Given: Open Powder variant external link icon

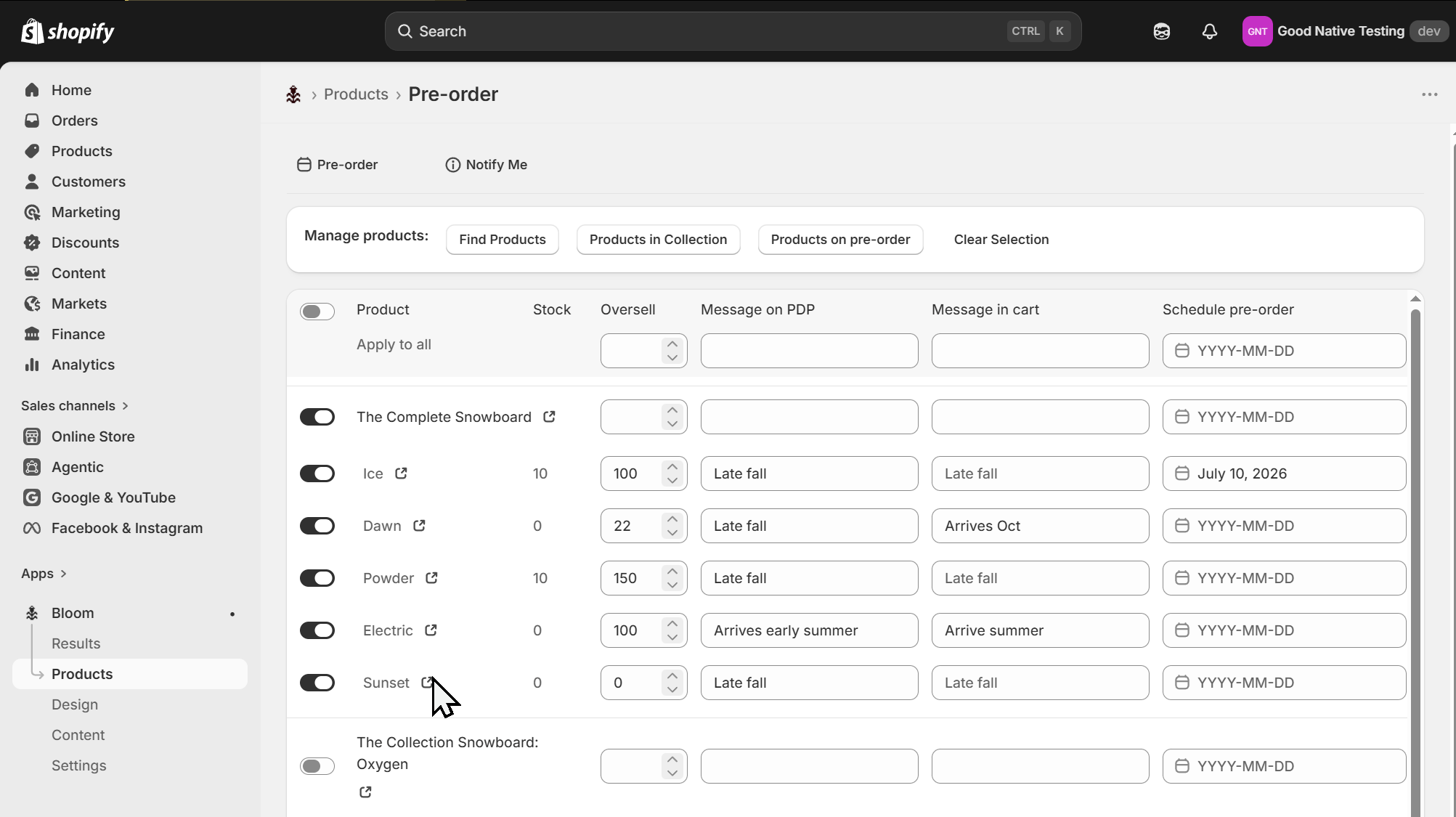Looking at the screenshot, I should point(431,578).
